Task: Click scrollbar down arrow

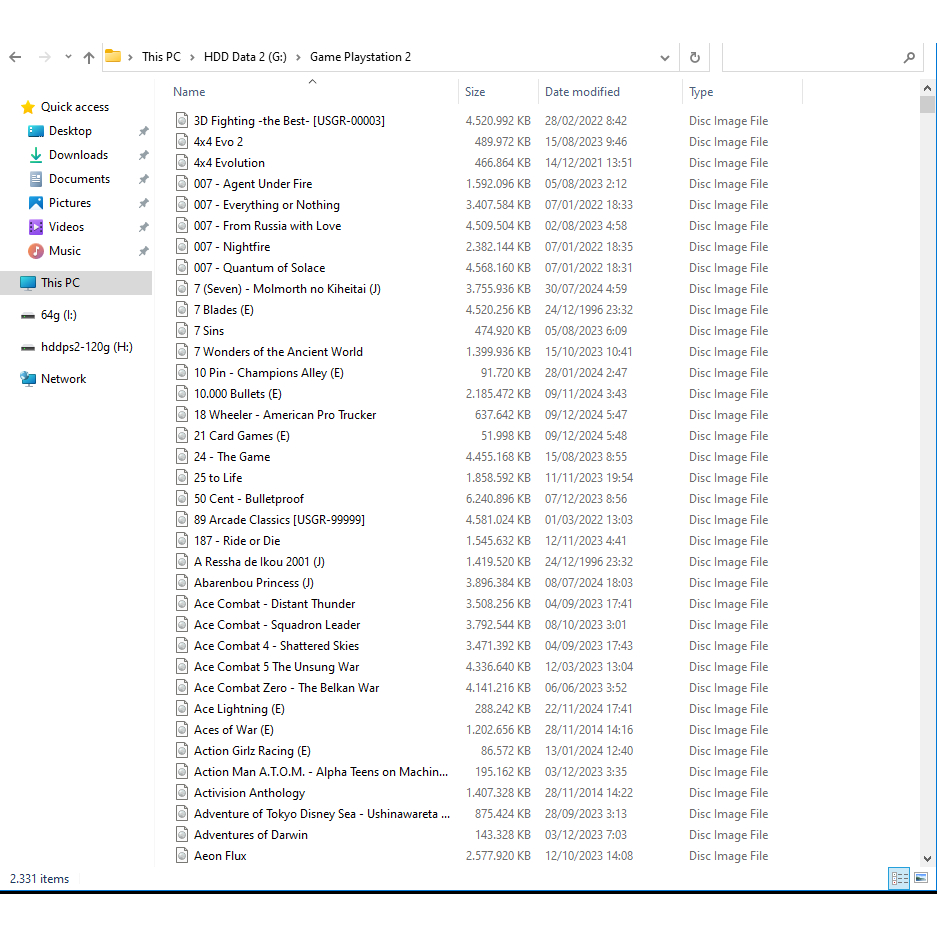Action: [x=927, y=859]
